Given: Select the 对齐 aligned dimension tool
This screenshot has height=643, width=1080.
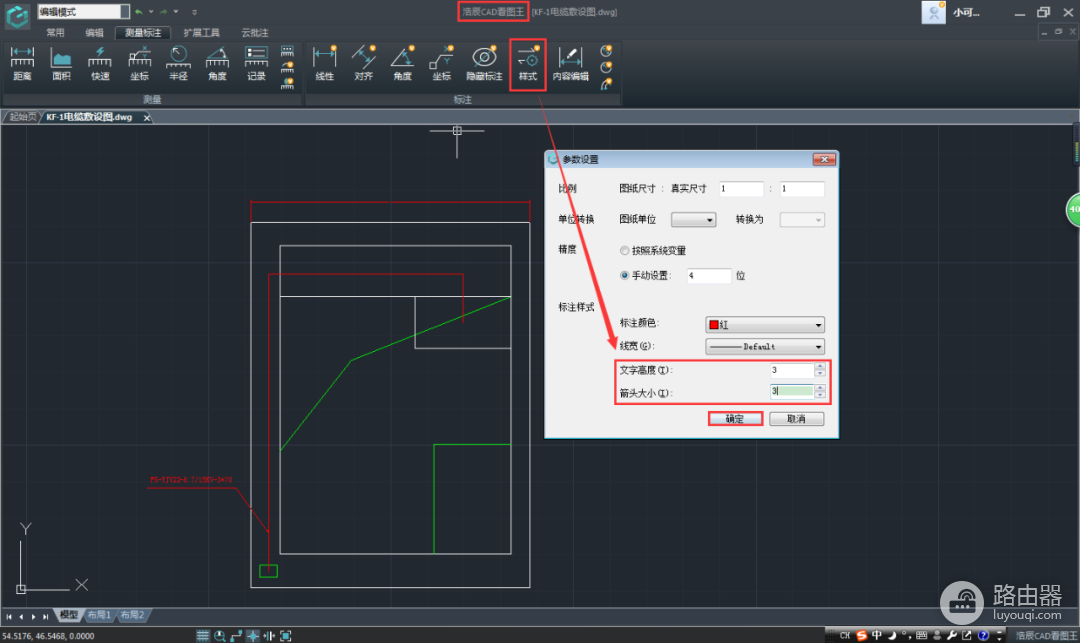Looking at the screenshot, I should 364,63.
